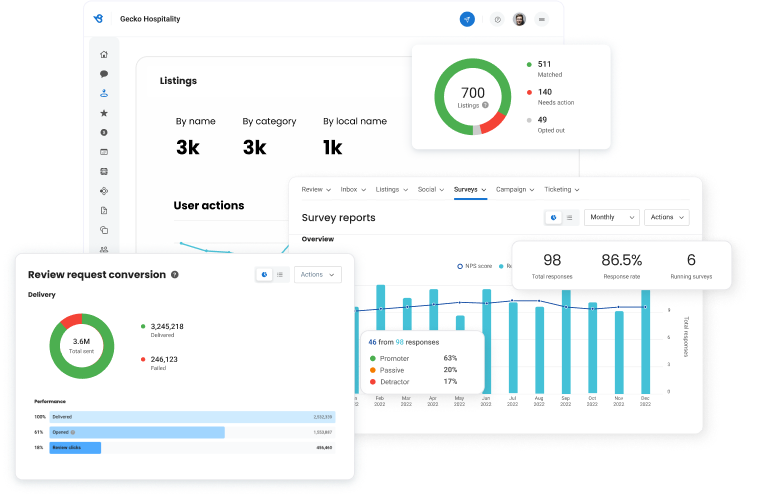This screenshot has width=757, height=497.
Task: Toggle the NPS score legend series
Action: pyautogui.click(x=475, y=266)
